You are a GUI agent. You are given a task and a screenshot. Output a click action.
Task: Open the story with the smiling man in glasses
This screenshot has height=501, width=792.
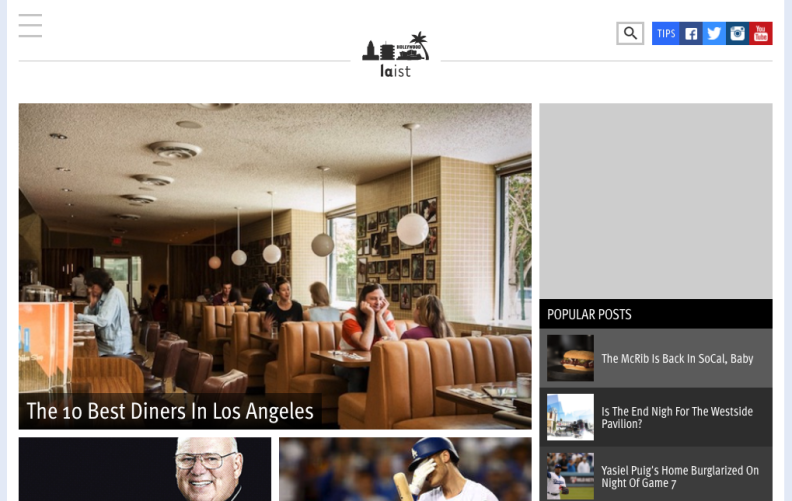coord(145,469)
